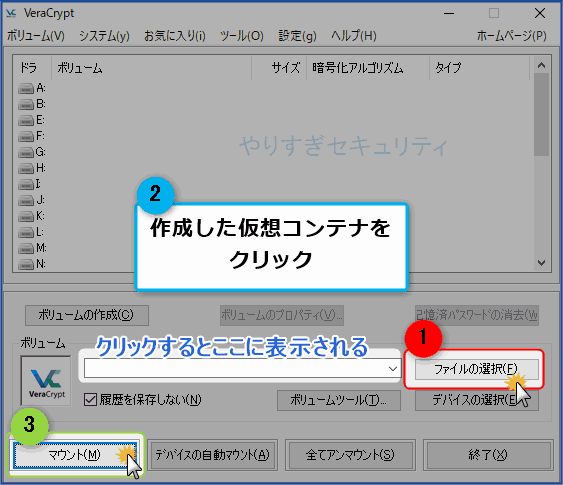Select drive H: icon in list

tap(26, 168)
